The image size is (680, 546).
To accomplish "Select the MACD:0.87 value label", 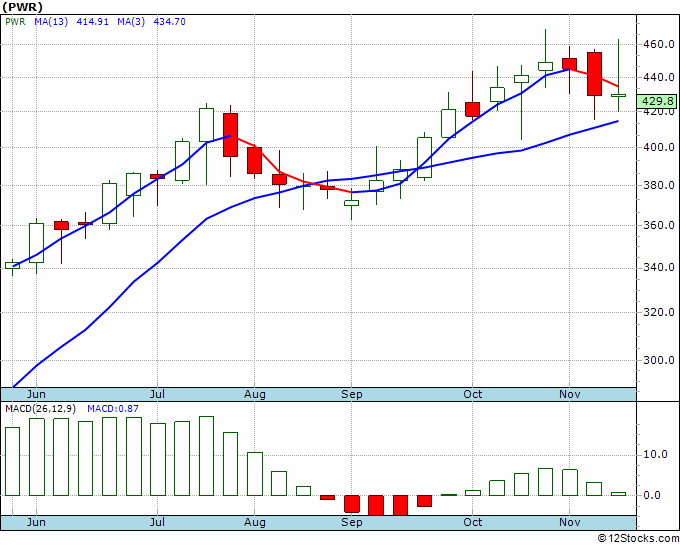I will click(113, 409).
